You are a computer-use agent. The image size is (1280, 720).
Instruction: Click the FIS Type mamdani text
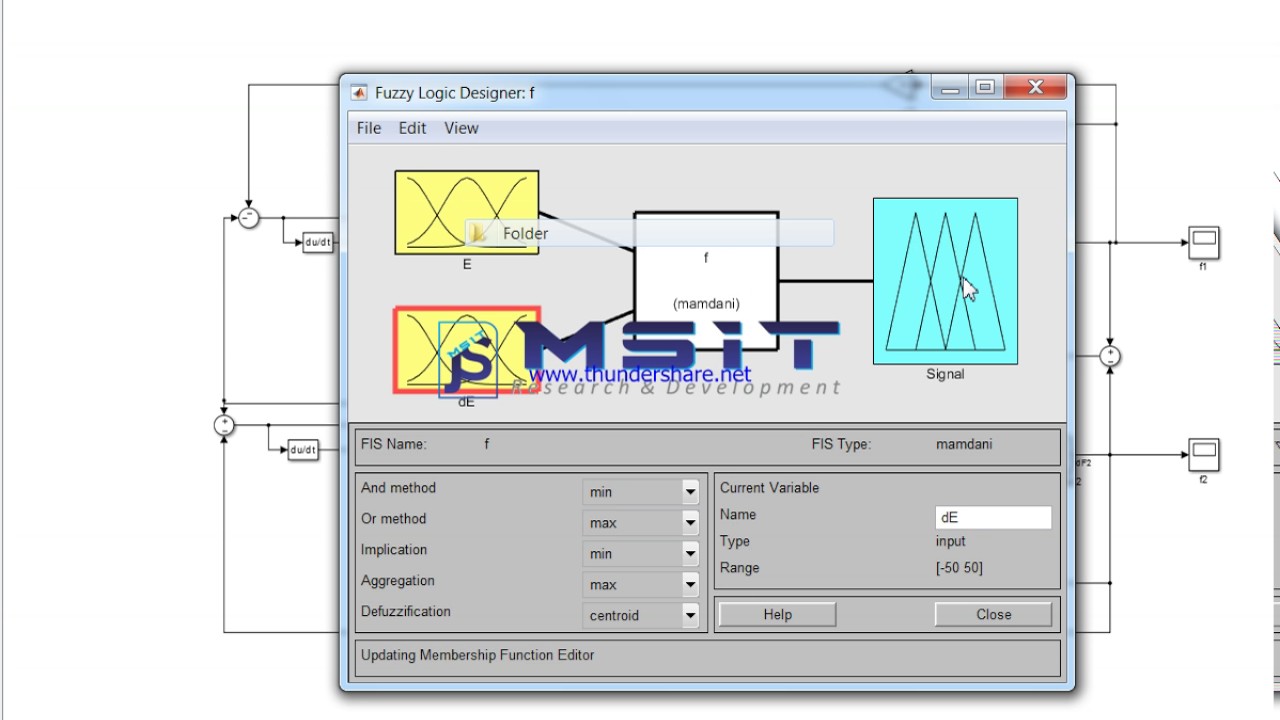click(x=964, y=444)
